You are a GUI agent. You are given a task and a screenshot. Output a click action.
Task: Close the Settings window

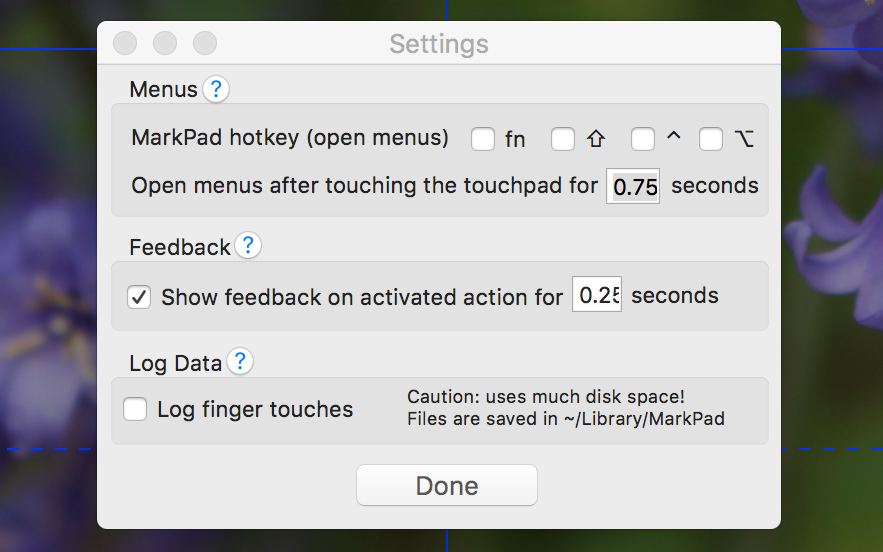pos(125,44)
